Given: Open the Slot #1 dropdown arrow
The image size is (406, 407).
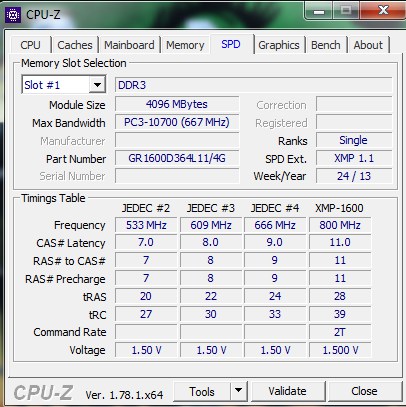Looking at the screenshot, I should pos(97,85).
